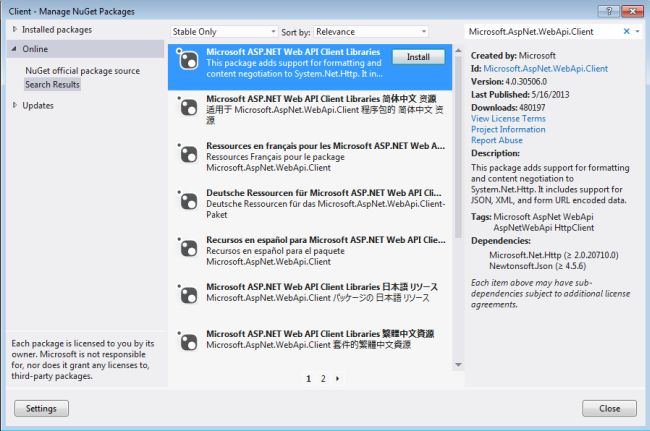This screenshot has width=650, height=431.
Task: Click the Downloads 480197 text
Action: (x=508, y=107)
